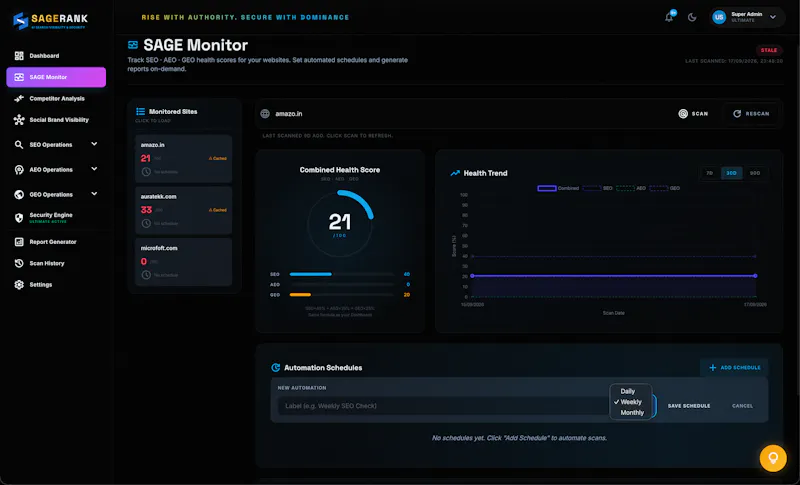
Task: Select the microfoft.com monitored site card
Action: click(x=184, y=262)
